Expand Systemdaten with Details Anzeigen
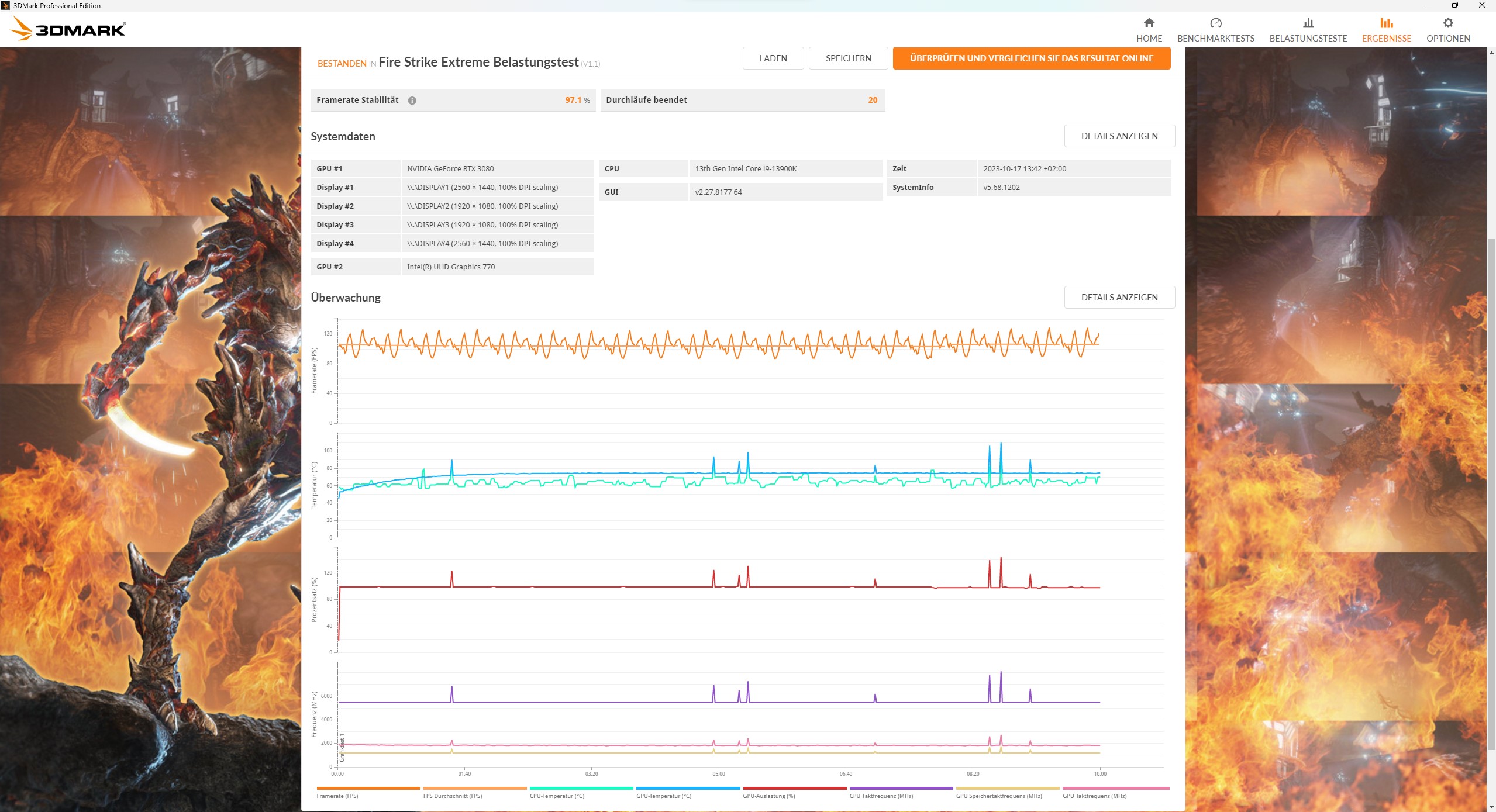 [1119, 136]
